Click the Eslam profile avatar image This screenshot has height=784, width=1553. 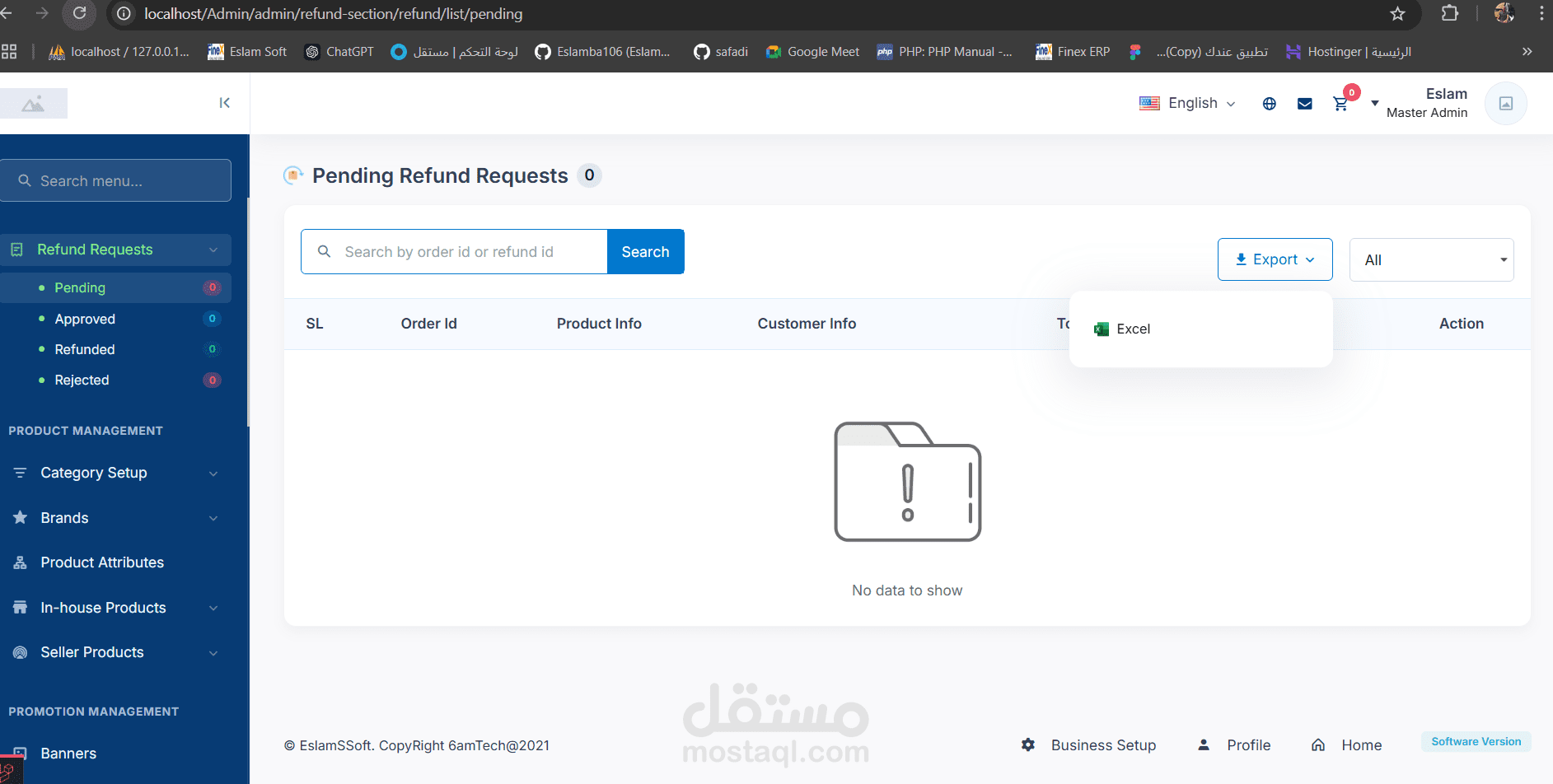tap(1506, 103)
